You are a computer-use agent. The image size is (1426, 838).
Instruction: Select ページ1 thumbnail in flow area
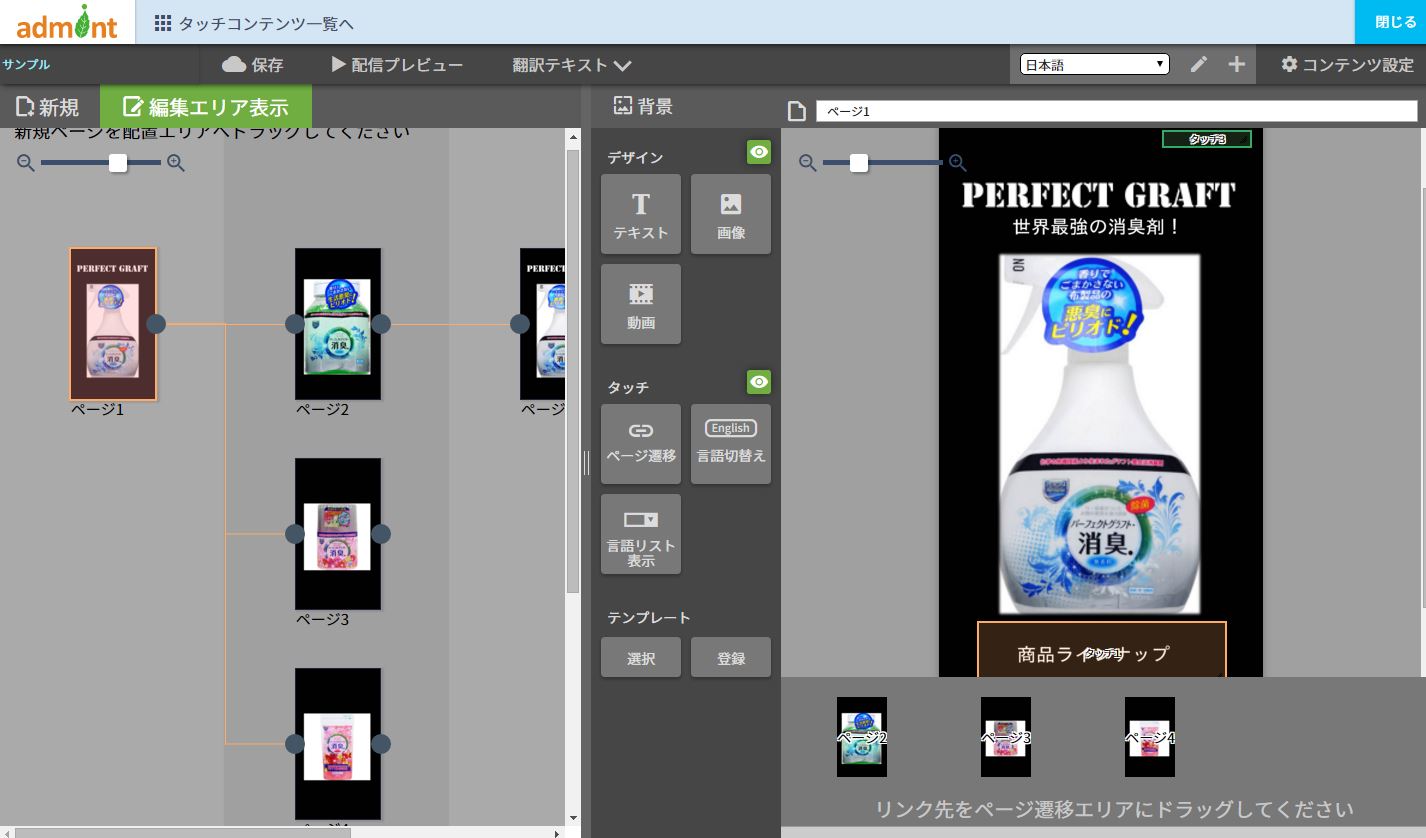(113, 324)
